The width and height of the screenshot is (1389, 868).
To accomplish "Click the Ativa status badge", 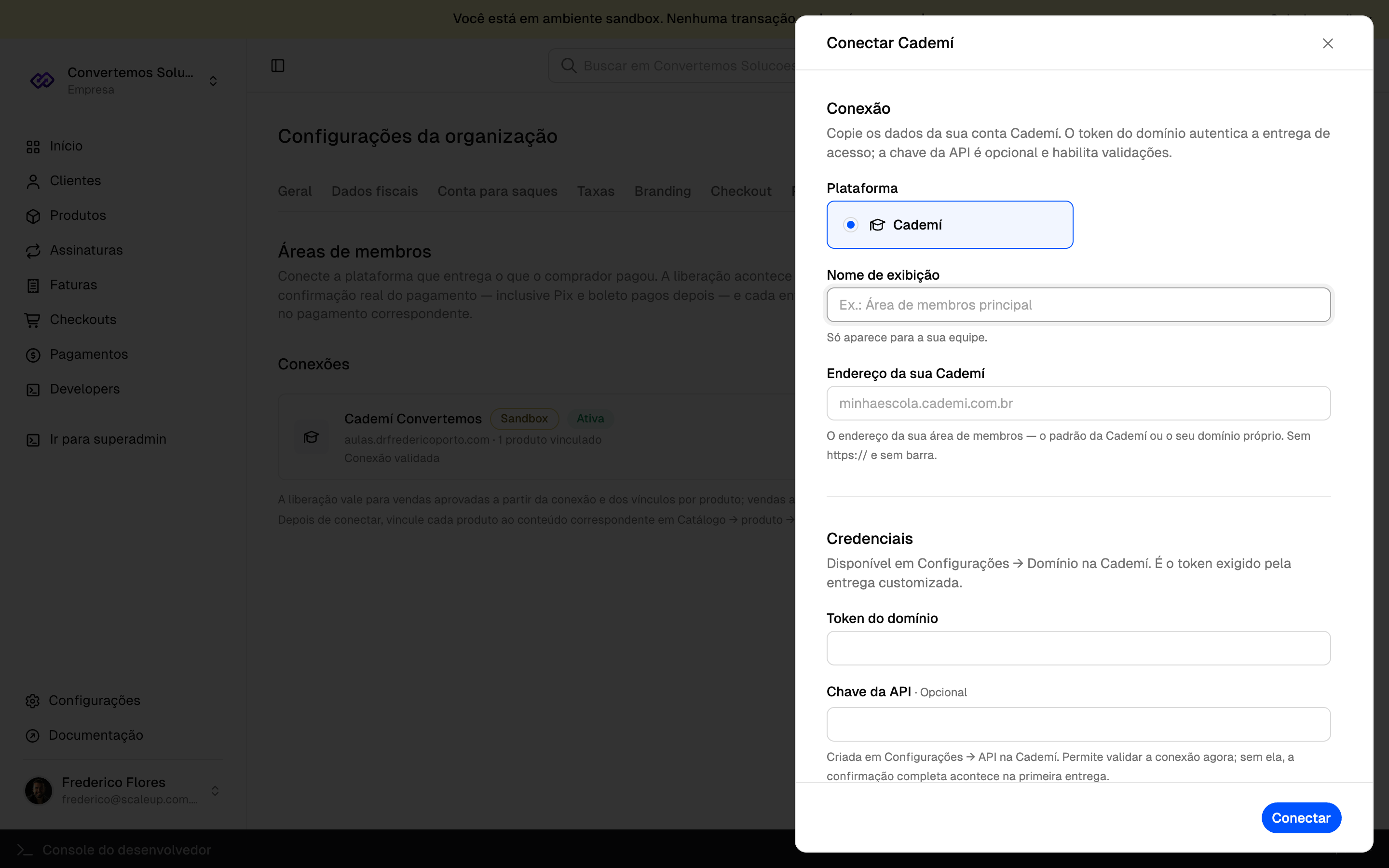I will tap(590, 419).
